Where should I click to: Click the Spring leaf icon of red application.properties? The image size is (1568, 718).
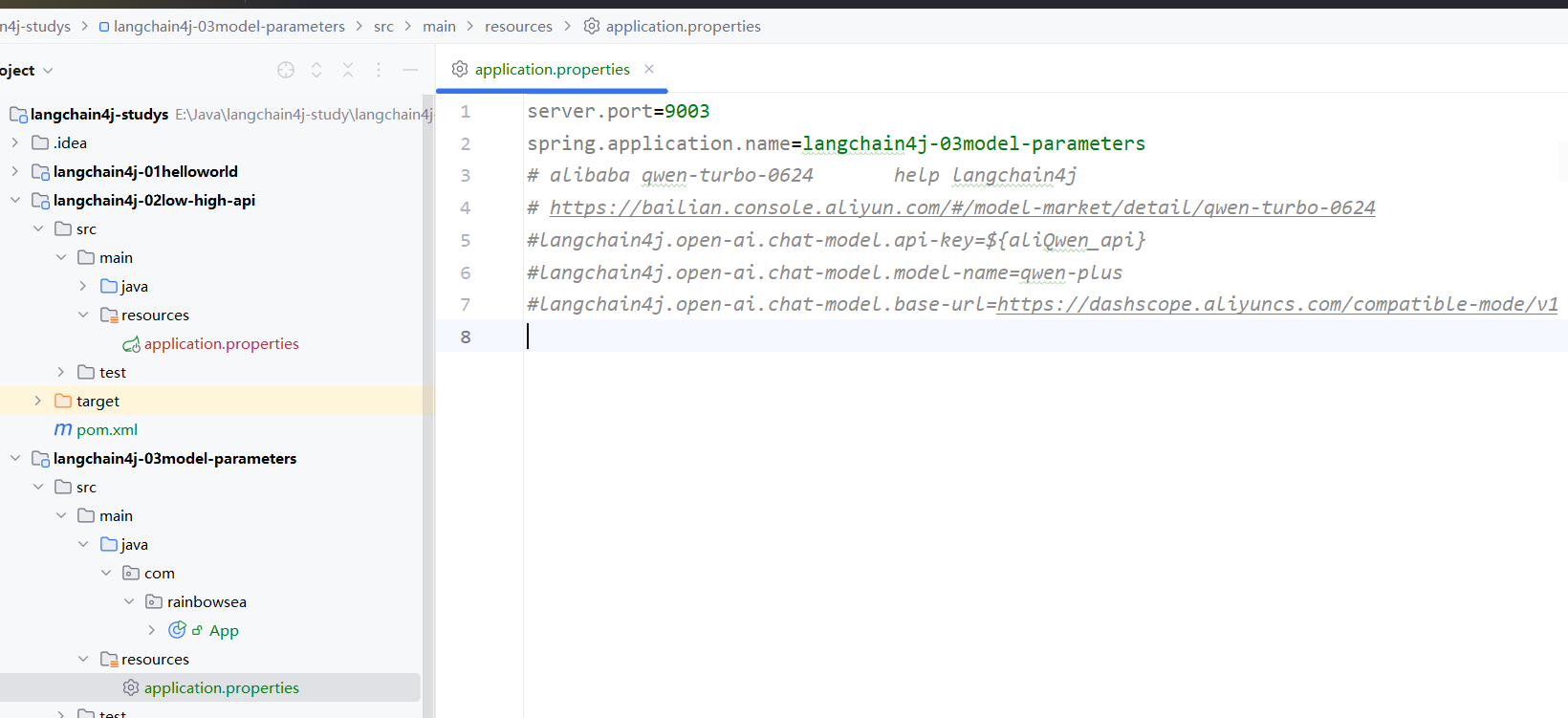(x=132, y=343)
